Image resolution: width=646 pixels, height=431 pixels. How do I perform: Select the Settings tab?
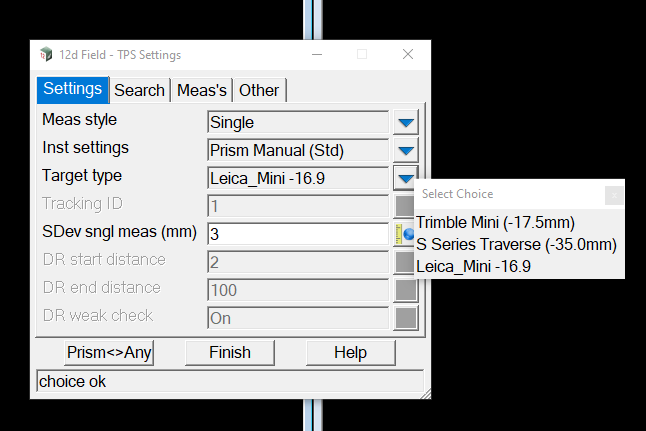click(x=72, y=89)
